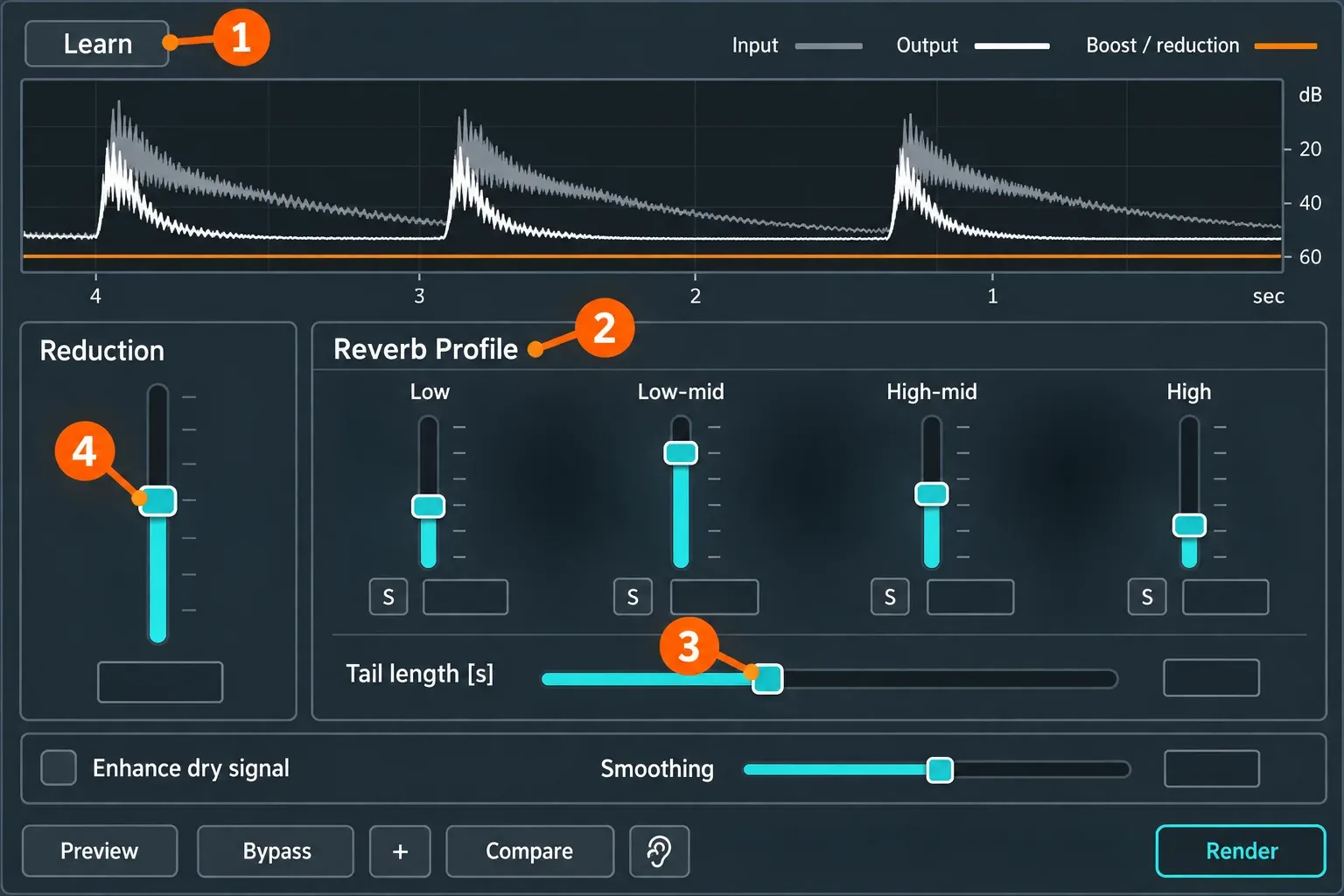Click the High-mid band slider handle
The image size is (1344, 896).
932,494
